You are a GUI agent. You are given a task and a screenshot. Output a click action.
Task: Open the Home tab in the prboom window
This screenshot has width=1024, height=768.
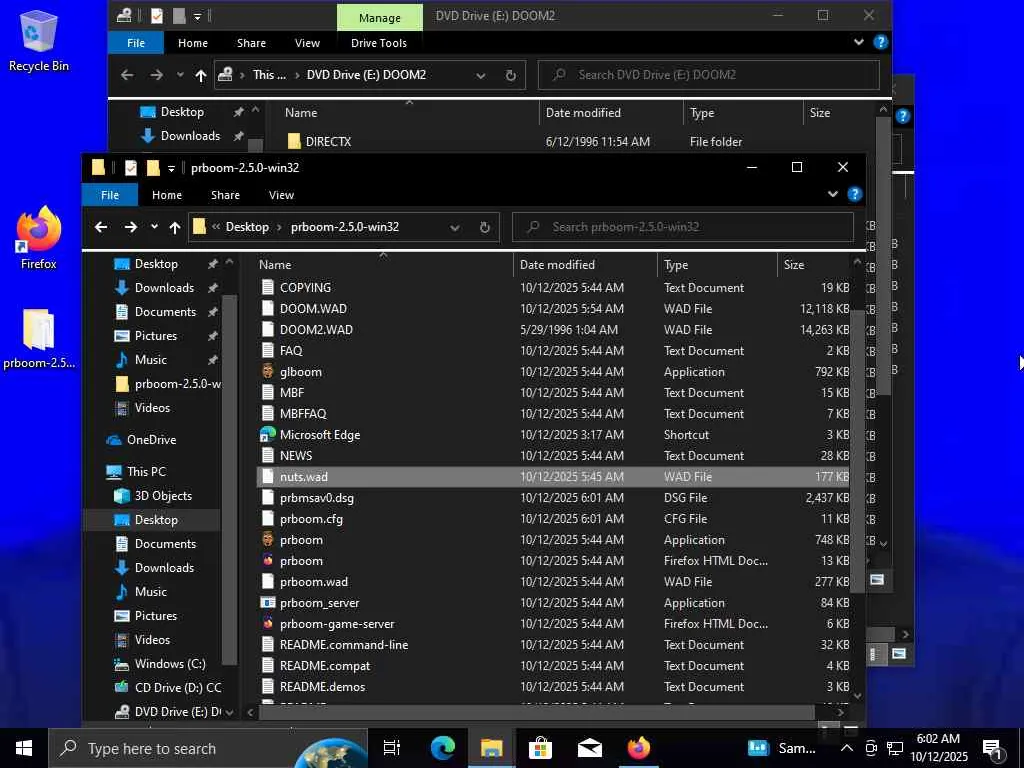tap(167, 195)
